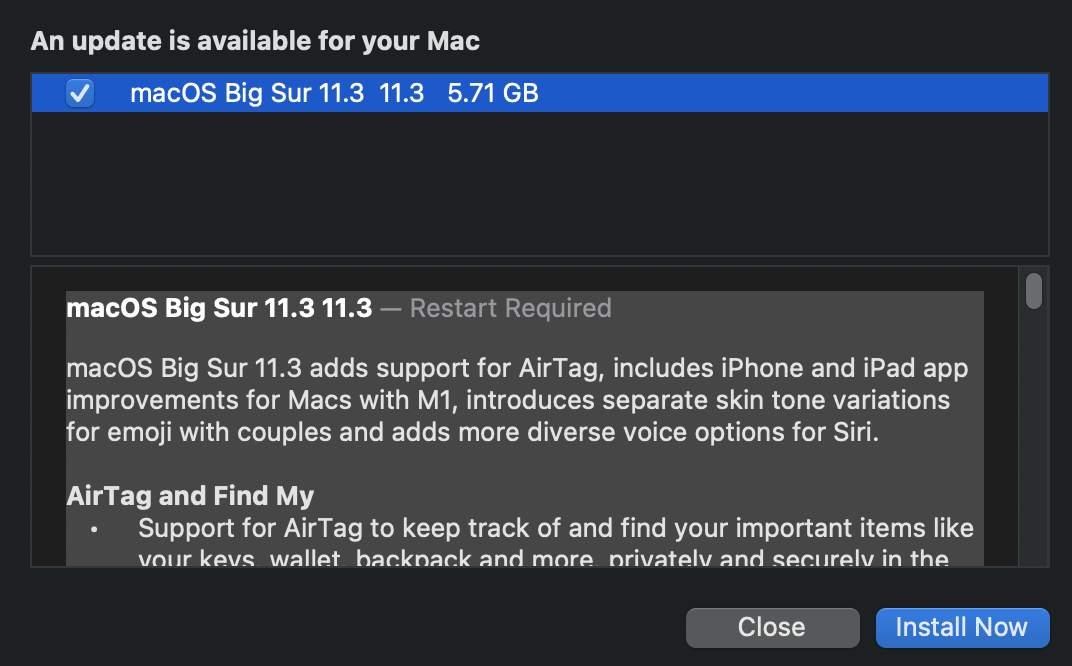Click the release notes scrollbar thumb
The height and width of the screenshot is (666, 1072).
pos(1034,291)
